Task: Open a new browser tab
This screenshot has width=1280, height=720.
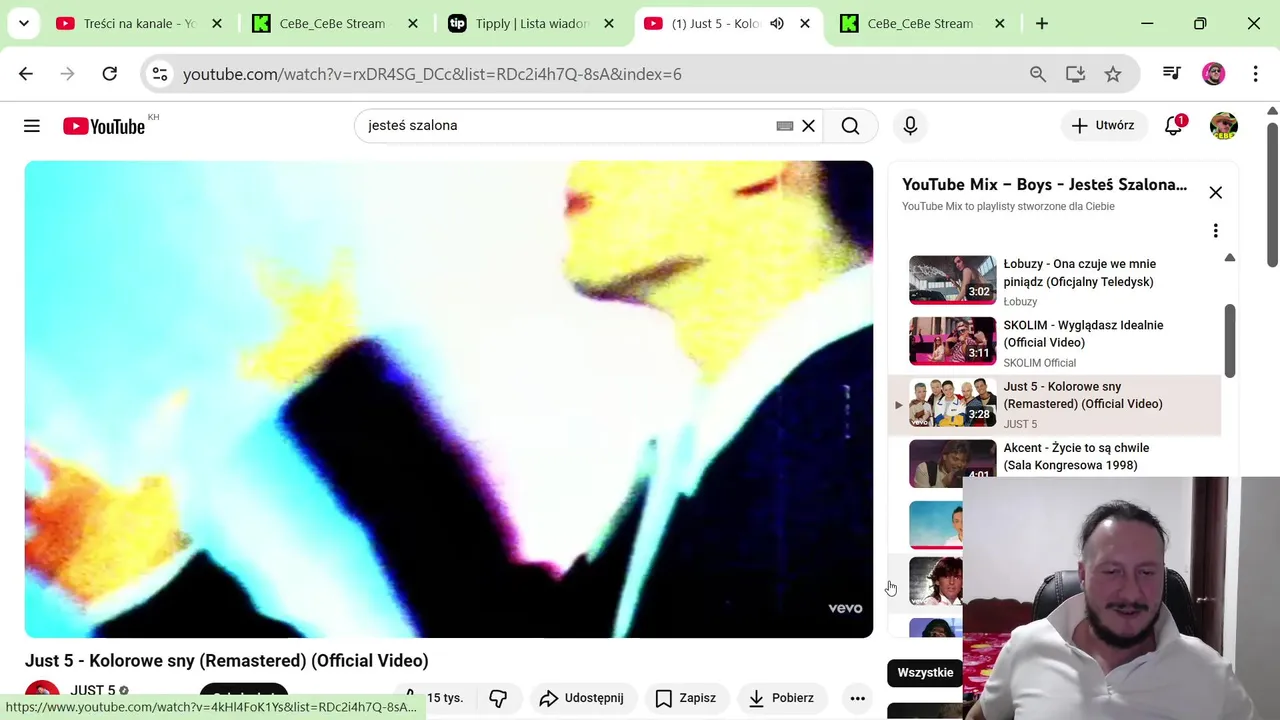Action: click(x=1042, y=23)
